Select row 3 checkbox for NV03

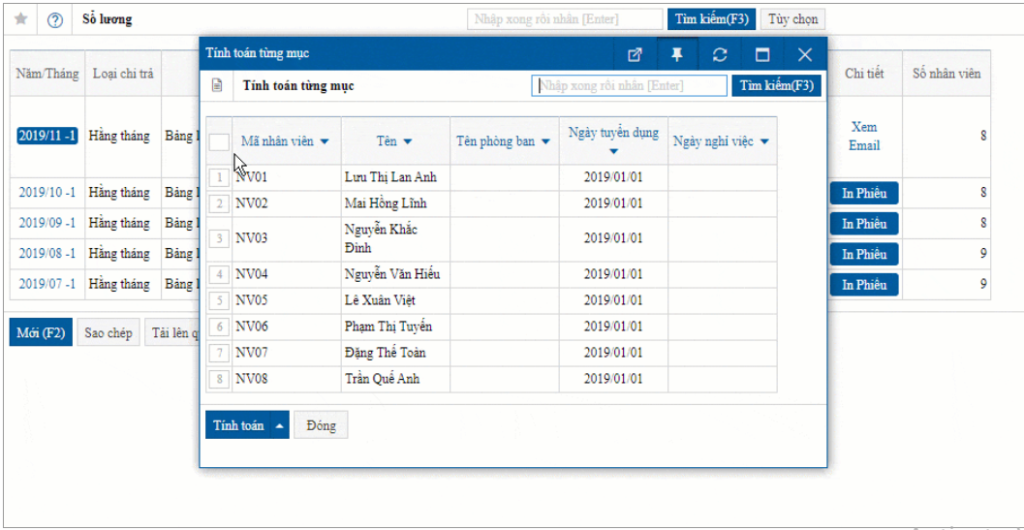point(219,239)
